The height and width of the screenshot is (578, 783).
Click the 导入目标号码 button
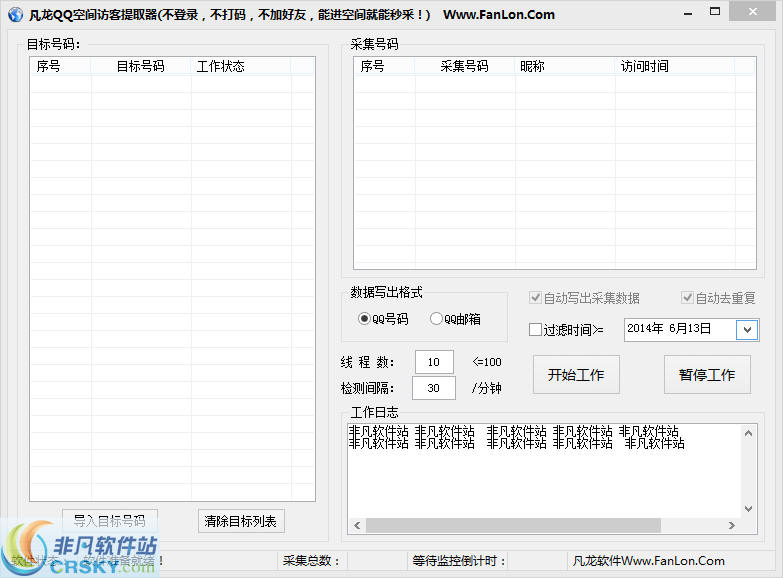pyautogui.click(x=110, y=521)
